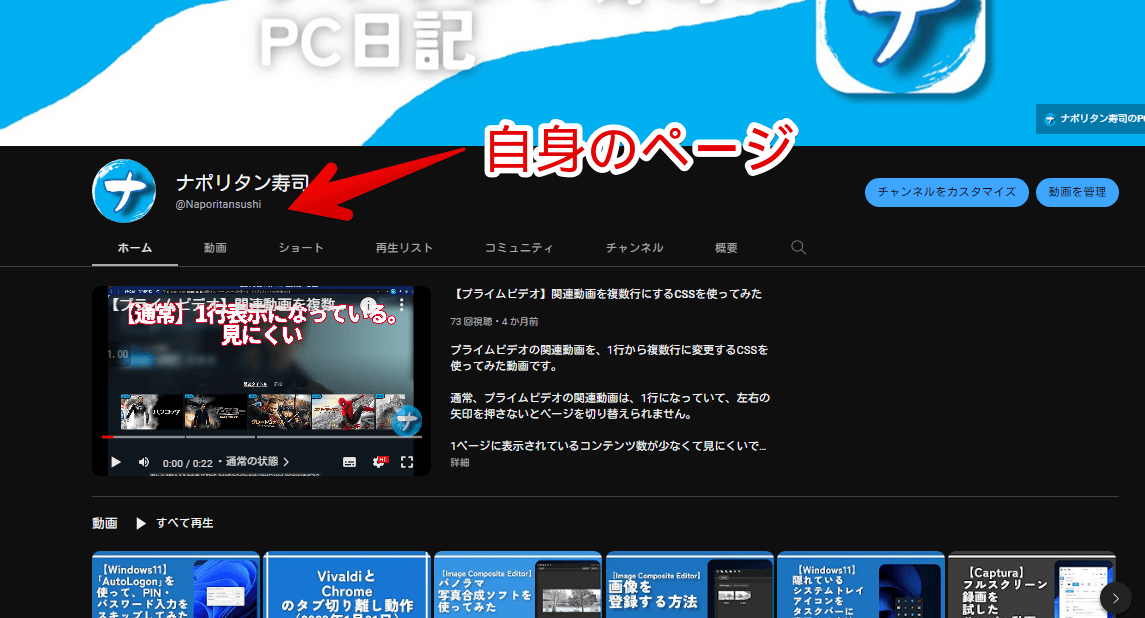
Task: Click the すべて再生 play-all button
Action: click(x=175, y=523)
